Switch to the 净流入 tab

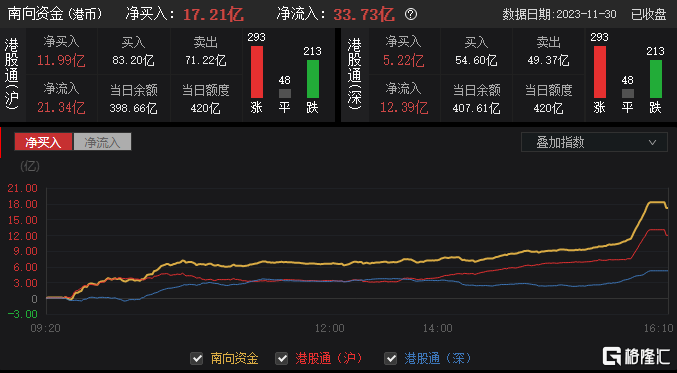click(102, 142)
